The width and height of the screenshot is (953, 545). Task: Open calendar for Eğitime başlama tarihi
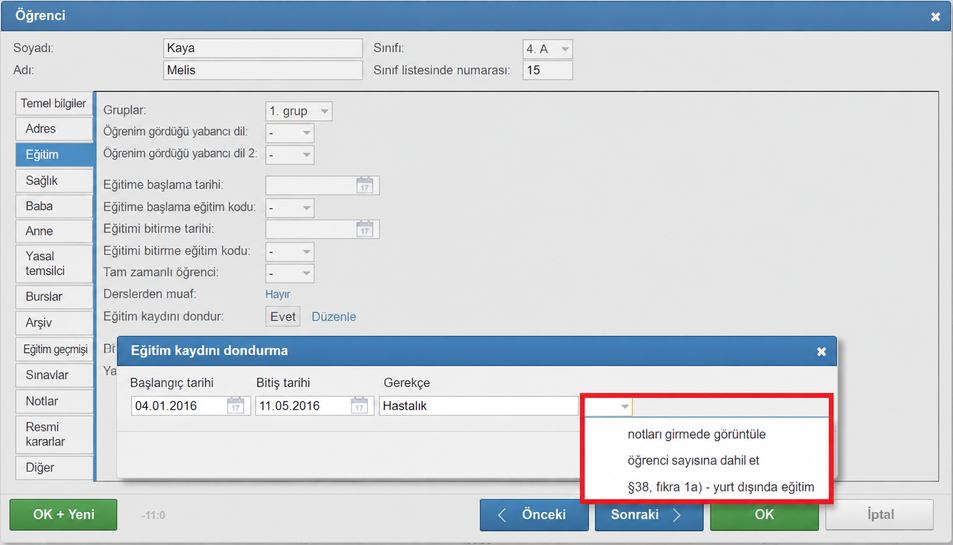[x=364, y=185]
